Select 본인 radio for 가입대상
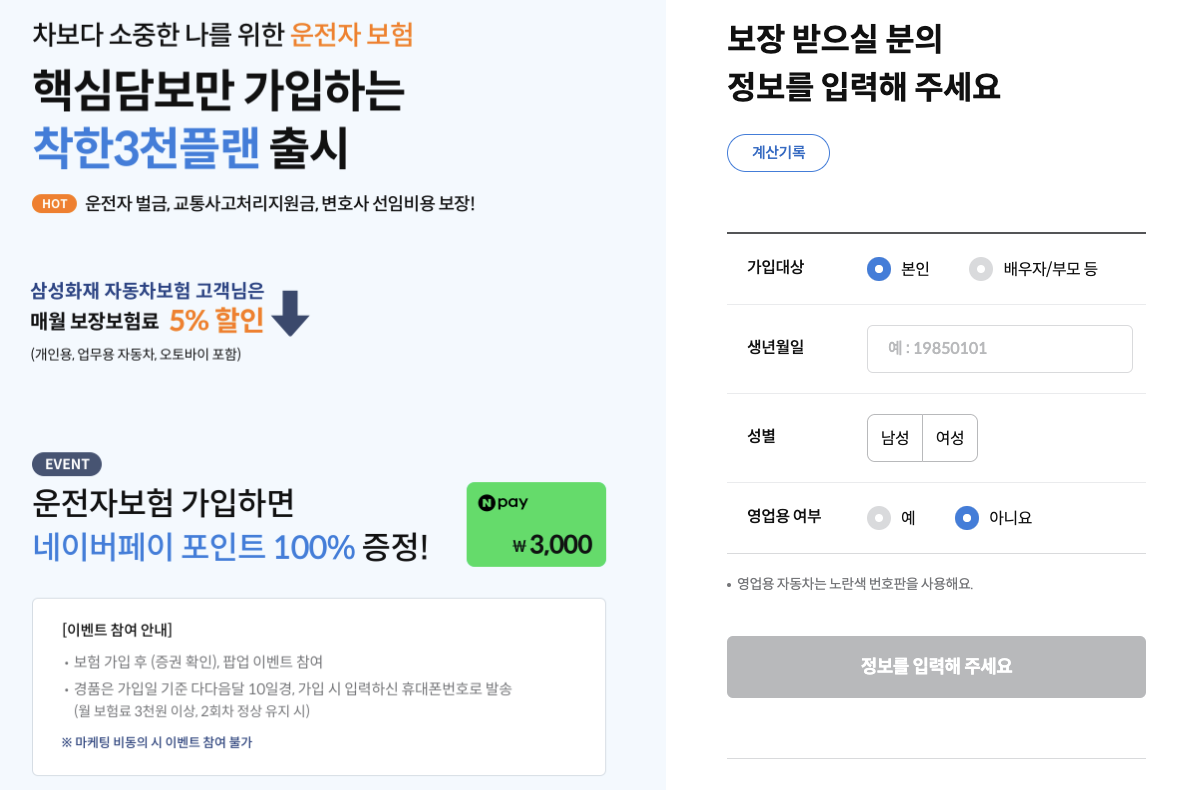 [879, 269]
